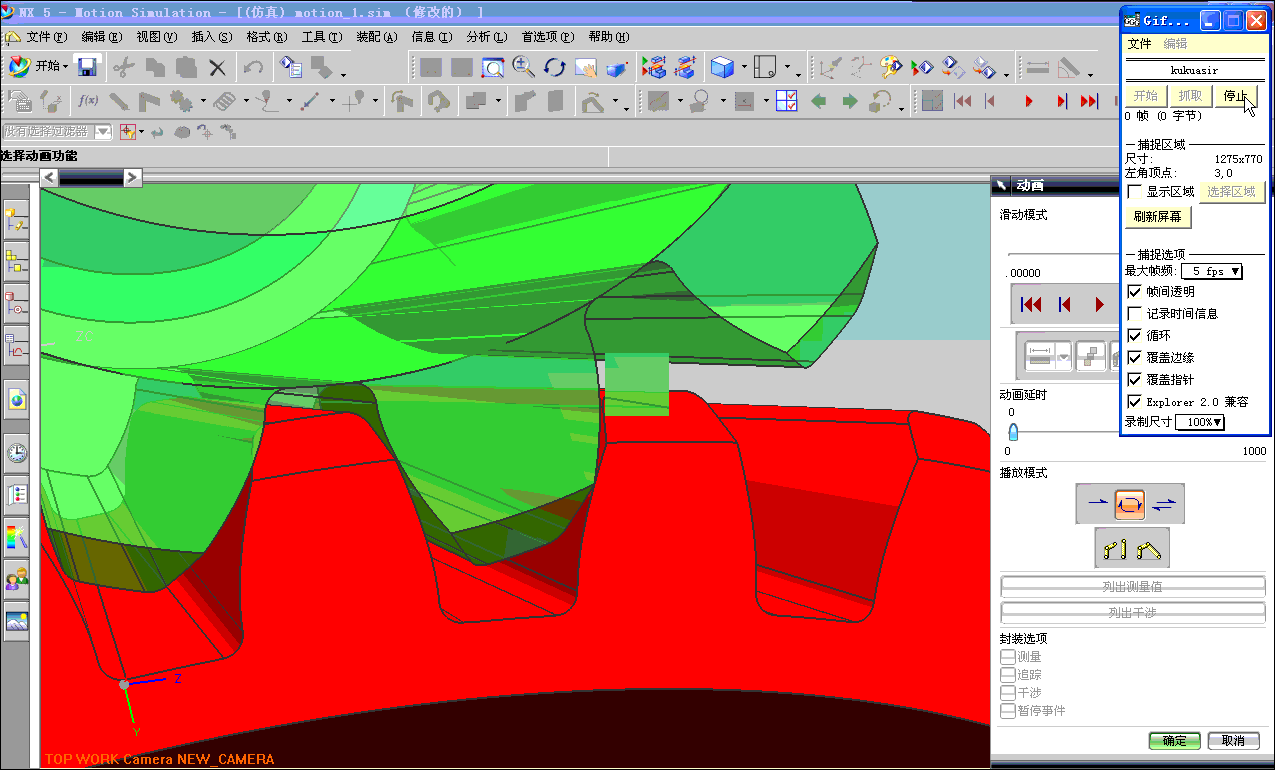This screenshot has height=770, width=1275.
Task: Jump to first step in animation dialog
Action: point(1031,304)
